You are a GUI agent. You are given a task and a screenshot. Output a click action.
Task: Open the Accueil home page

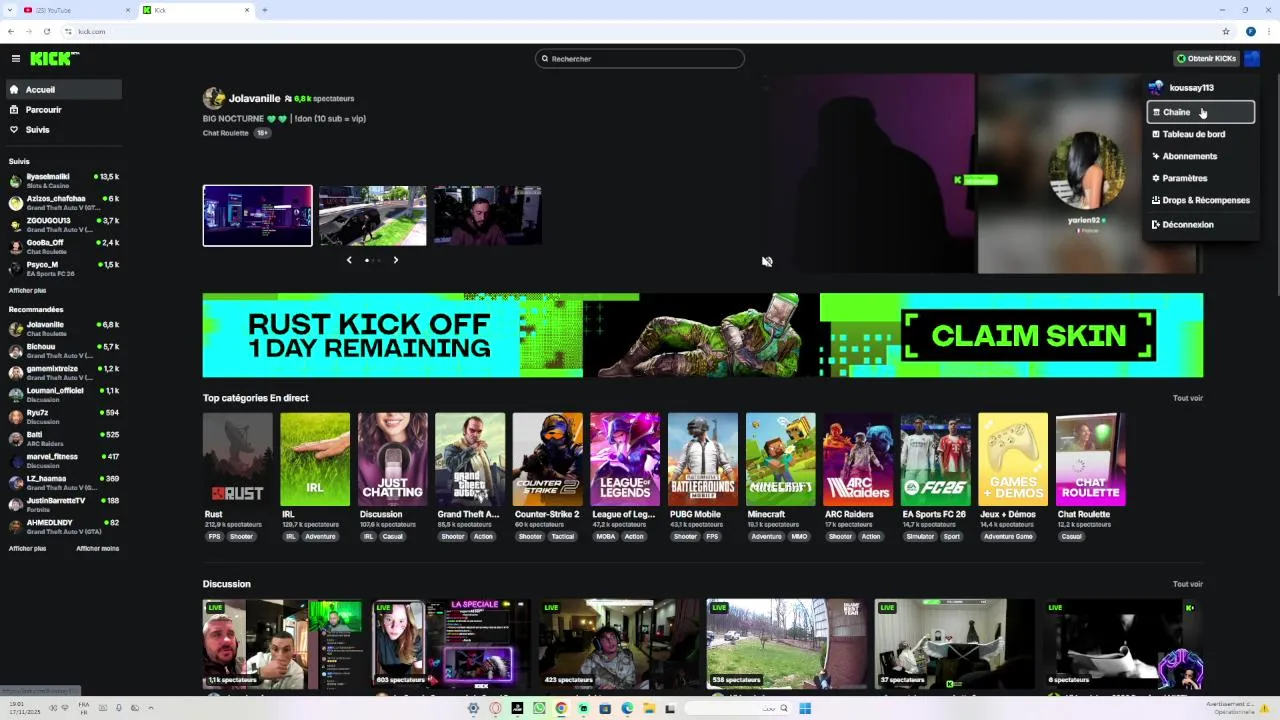(x=62, y=90)
